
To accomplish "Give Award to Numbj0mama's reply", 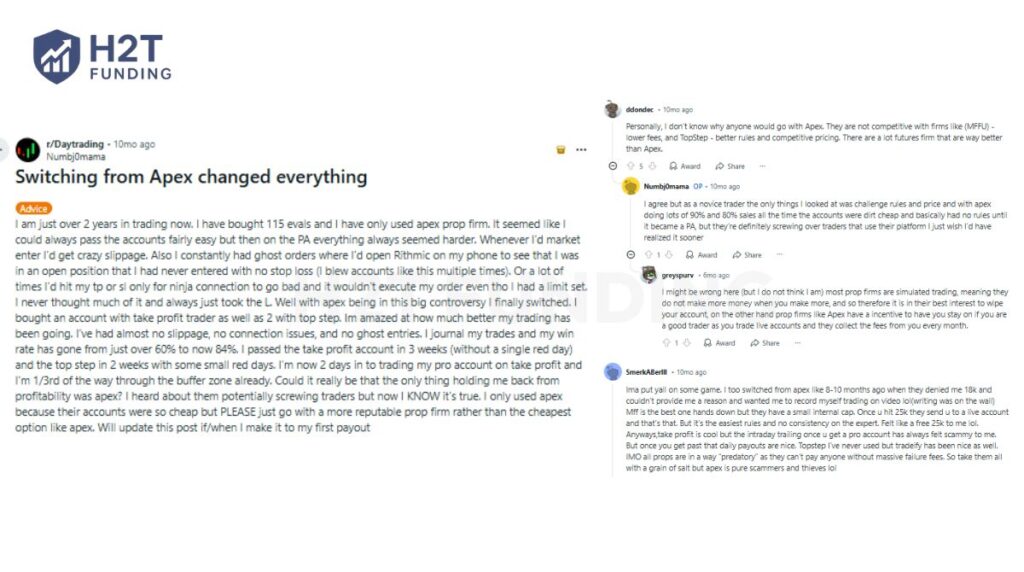I will pyautogui.click(x=702, y=255).
